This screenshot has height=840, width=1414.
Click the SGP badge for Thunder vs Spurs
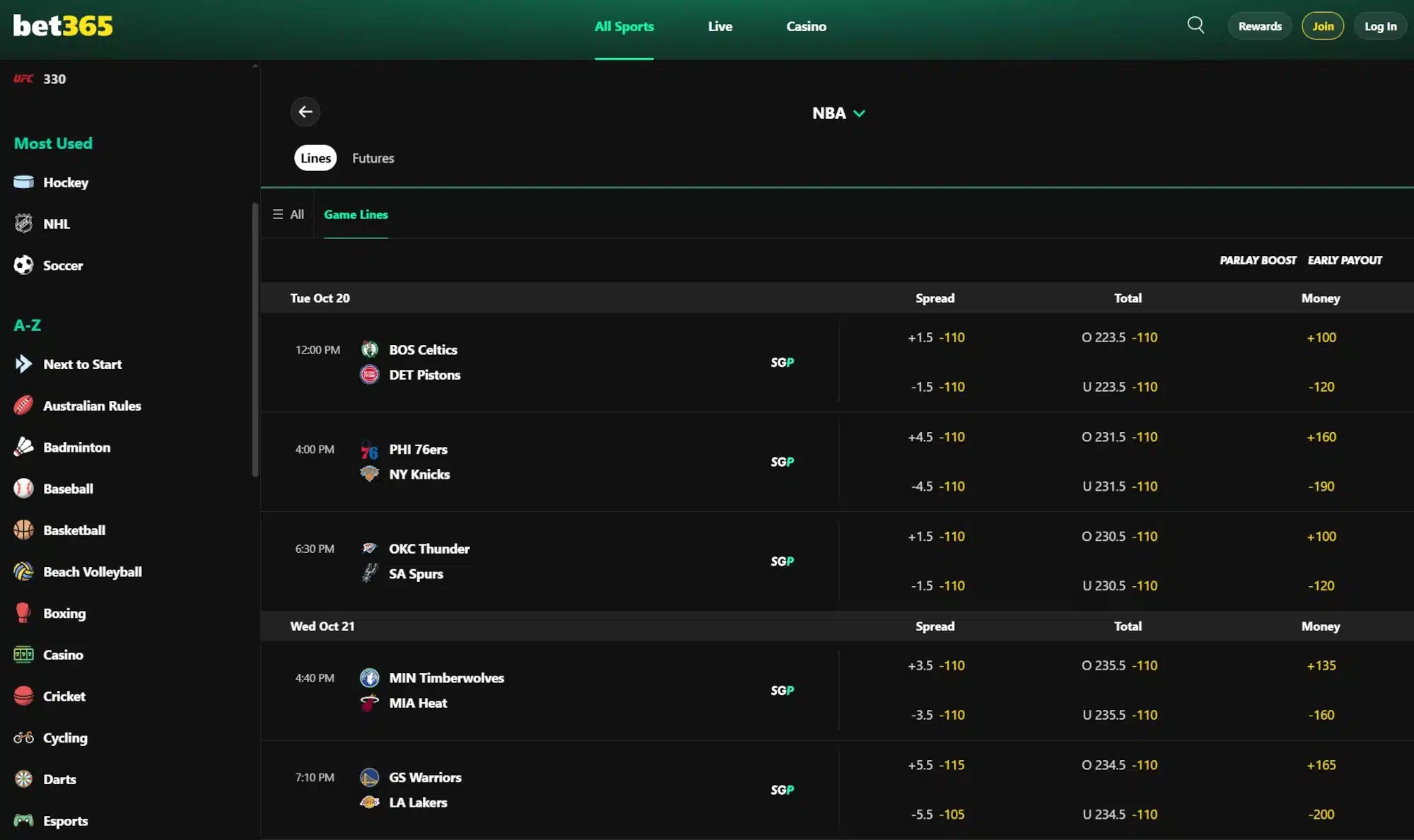[x=782, y=561]
